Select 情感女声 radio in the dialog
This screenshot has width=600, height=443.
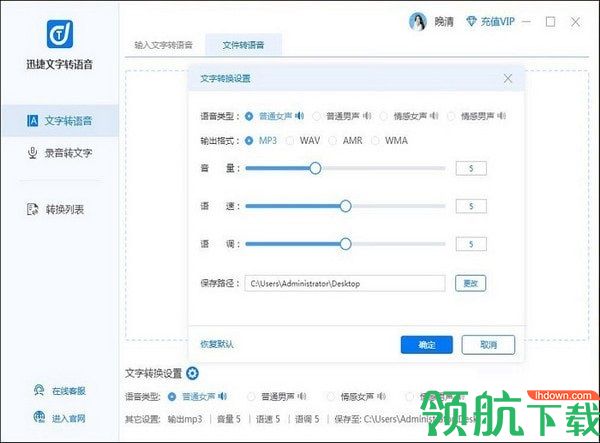[383, 116]
